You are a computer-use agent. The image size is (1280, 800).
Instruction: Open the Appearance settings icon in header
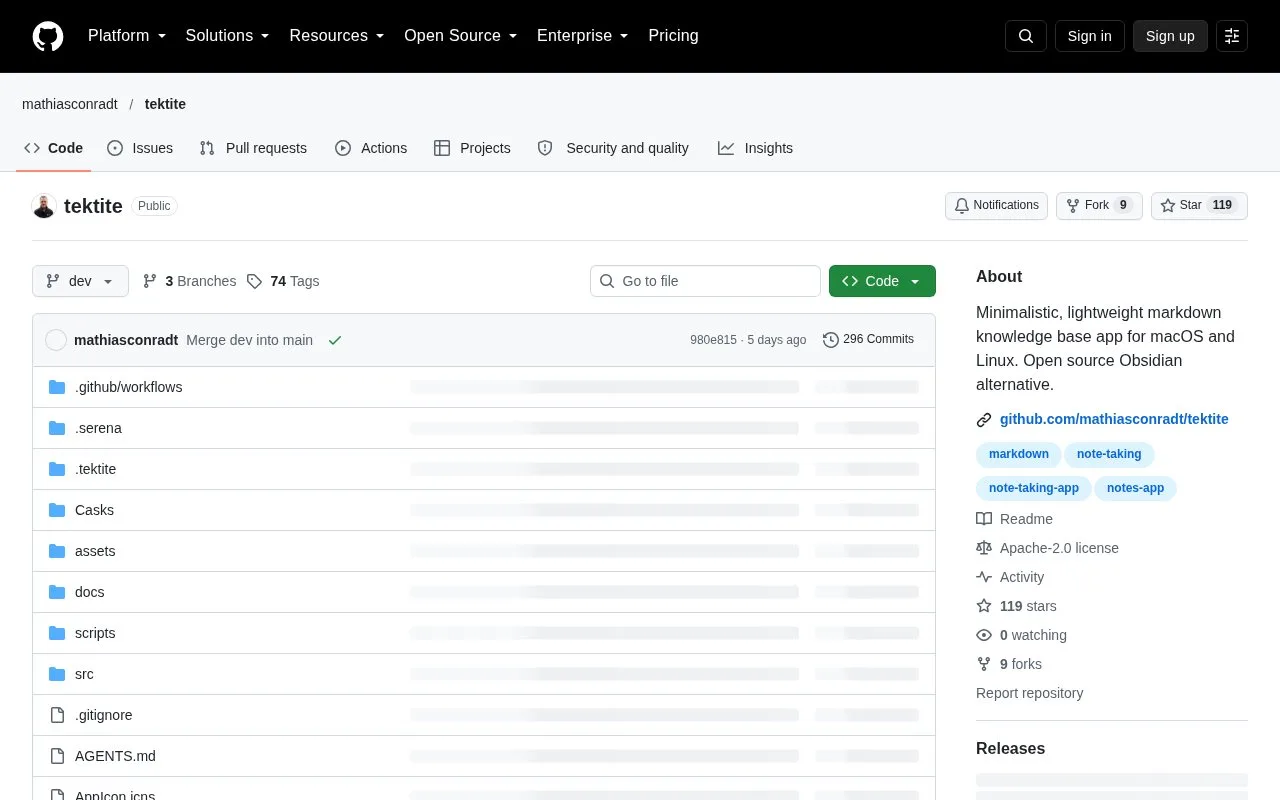click(1232, 36)
